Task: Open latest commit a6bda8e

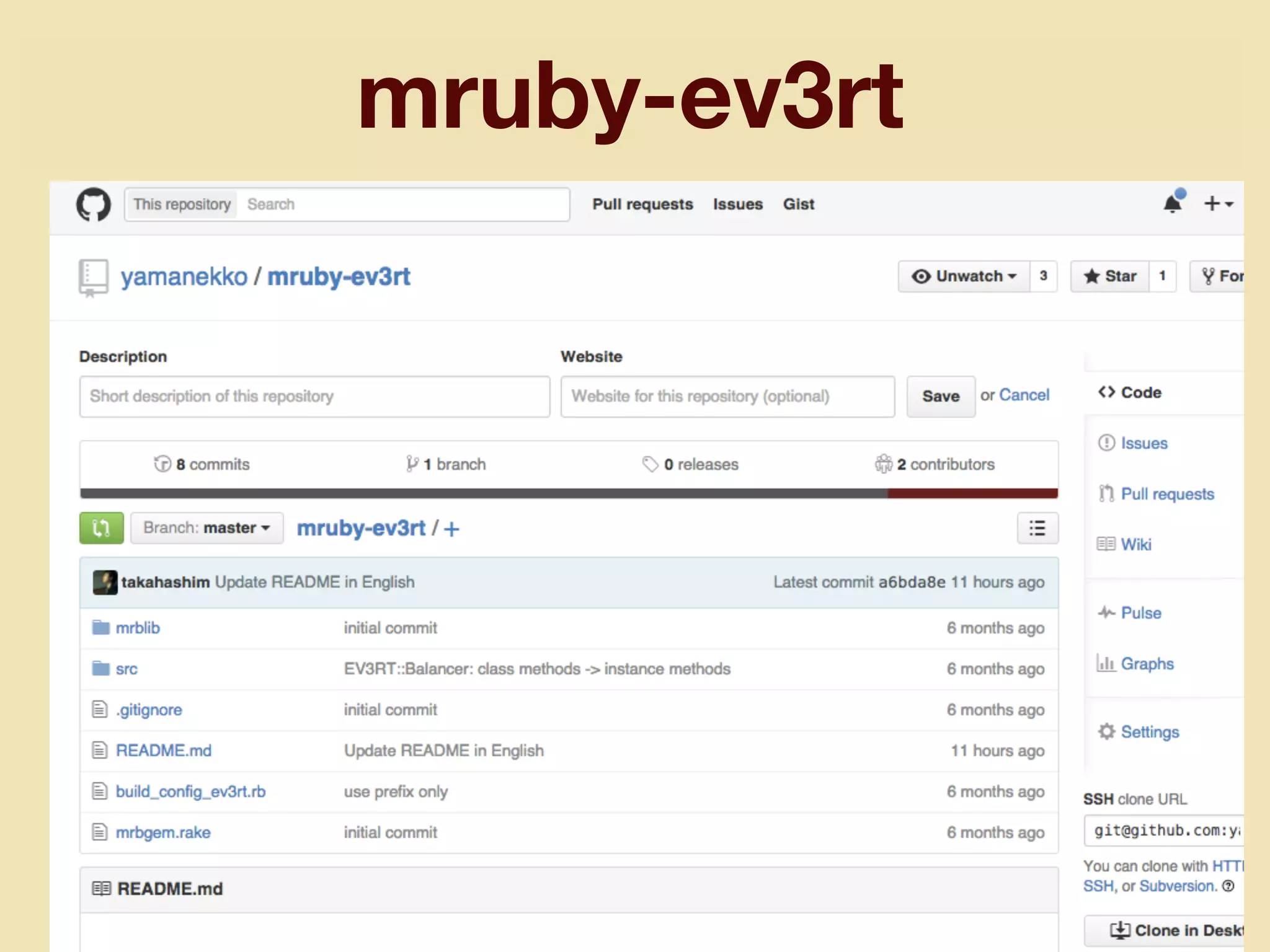Action: tap(912, 582)
